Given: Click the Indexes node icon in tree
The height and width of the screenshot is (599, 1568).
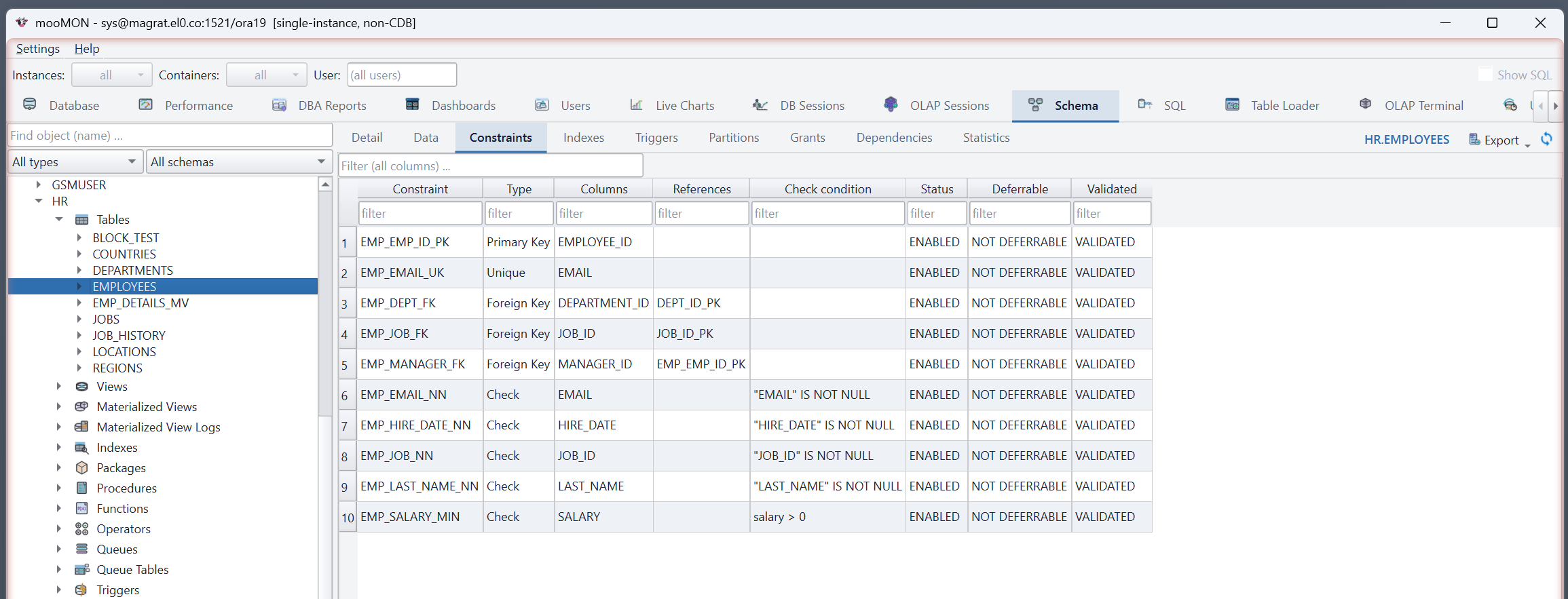Looking at the screenshot, I should tap(82, 448).
